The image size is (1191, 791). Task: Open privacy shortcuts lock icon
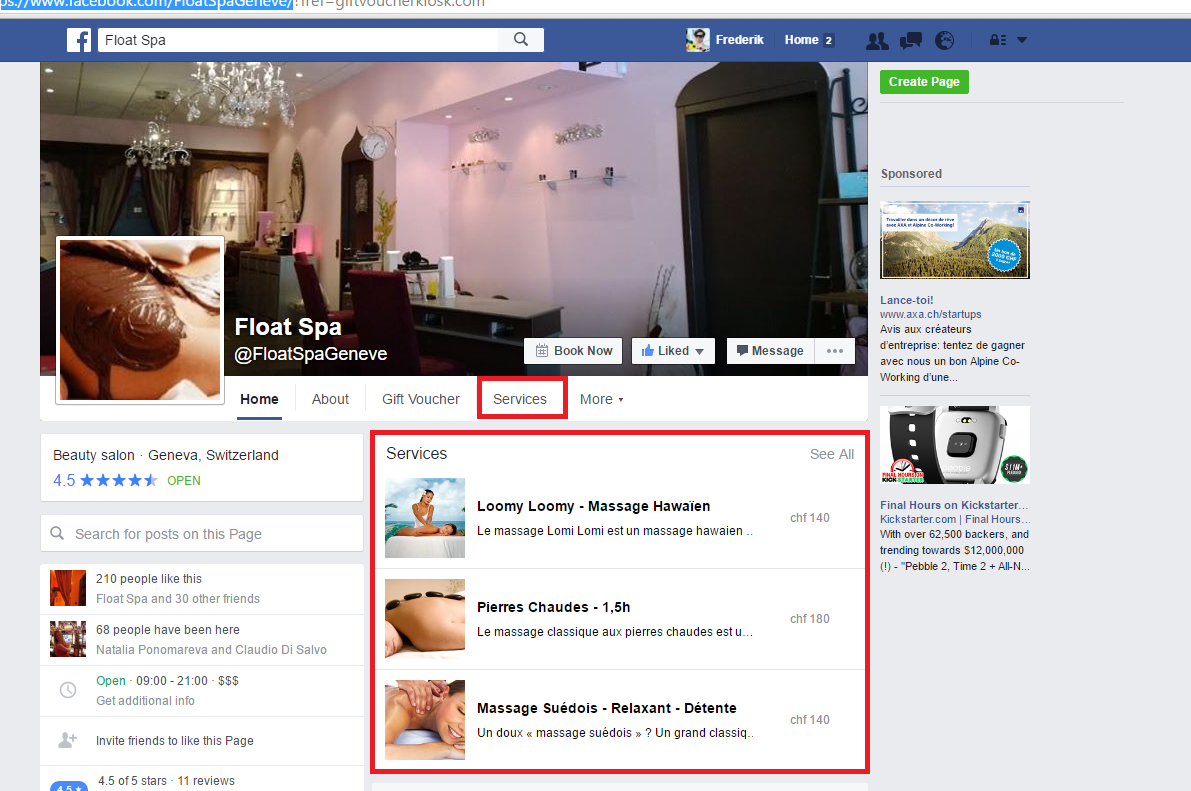click(x=998, y=40)
